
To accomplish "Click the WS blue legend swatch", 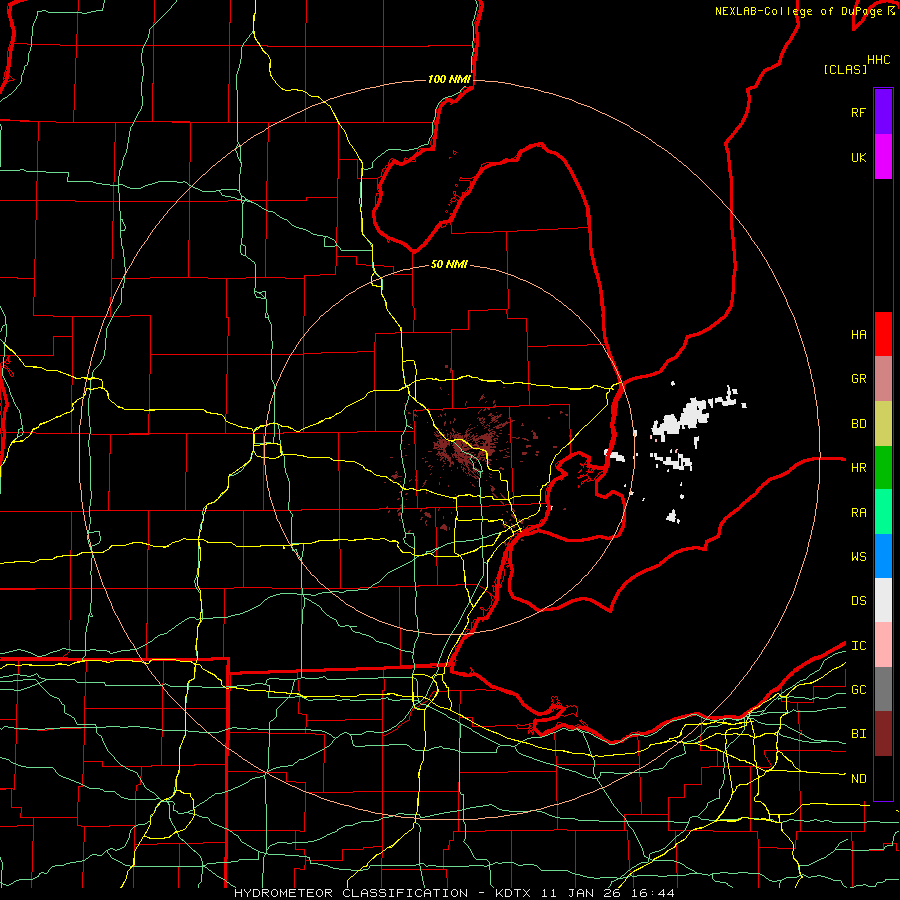I will pyautogui.click(x=883, y=556).
